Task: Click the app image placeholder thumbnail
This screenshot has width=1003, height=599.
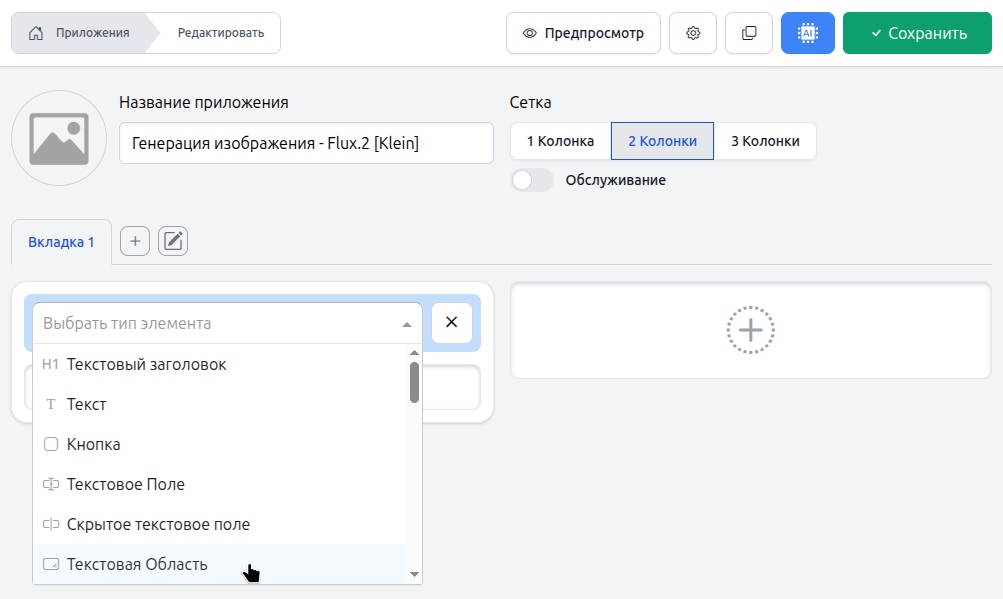Action: [x=59, y=138]
